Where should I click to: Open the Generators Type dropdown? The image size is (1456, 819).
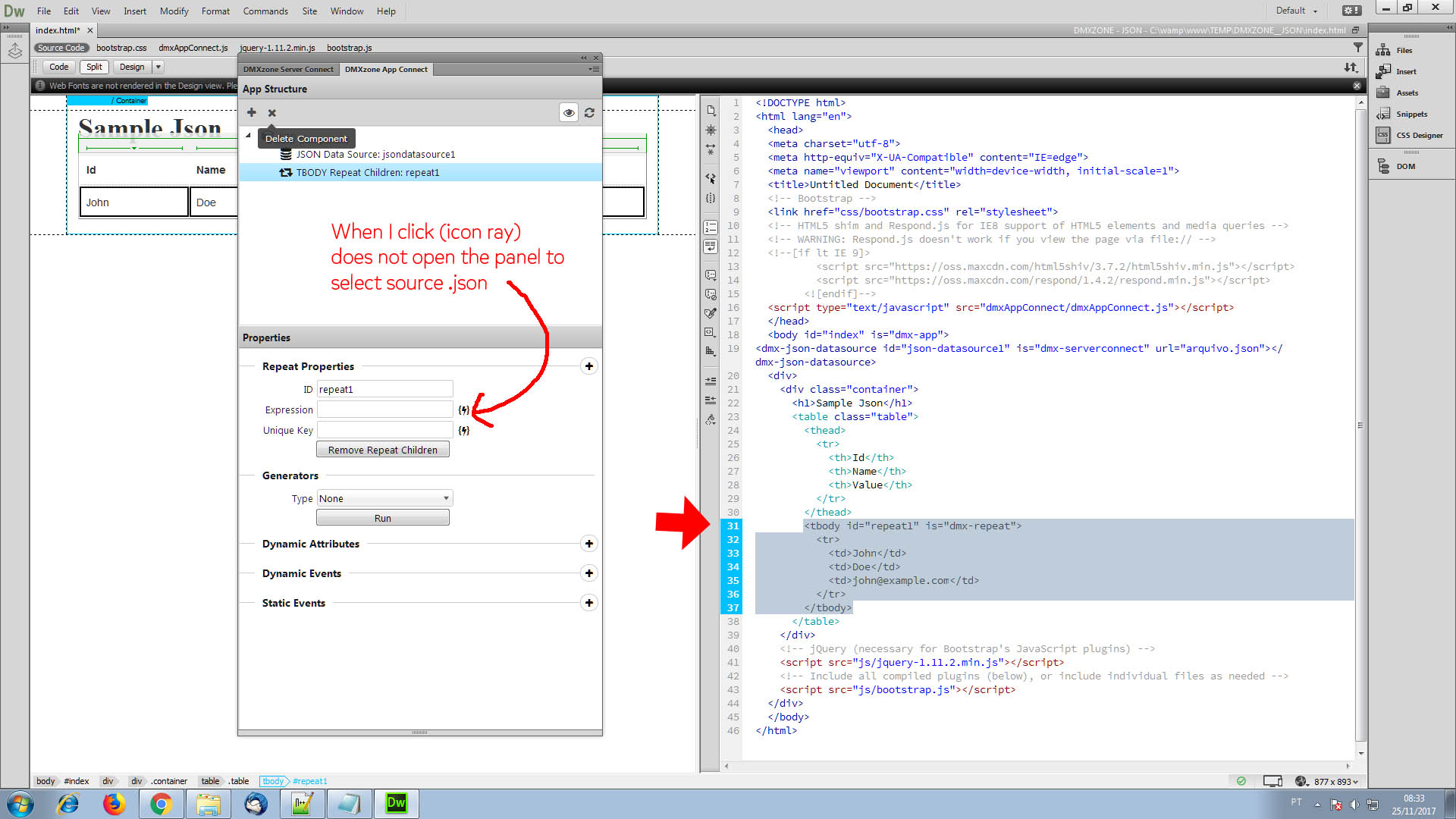point(384,498)
